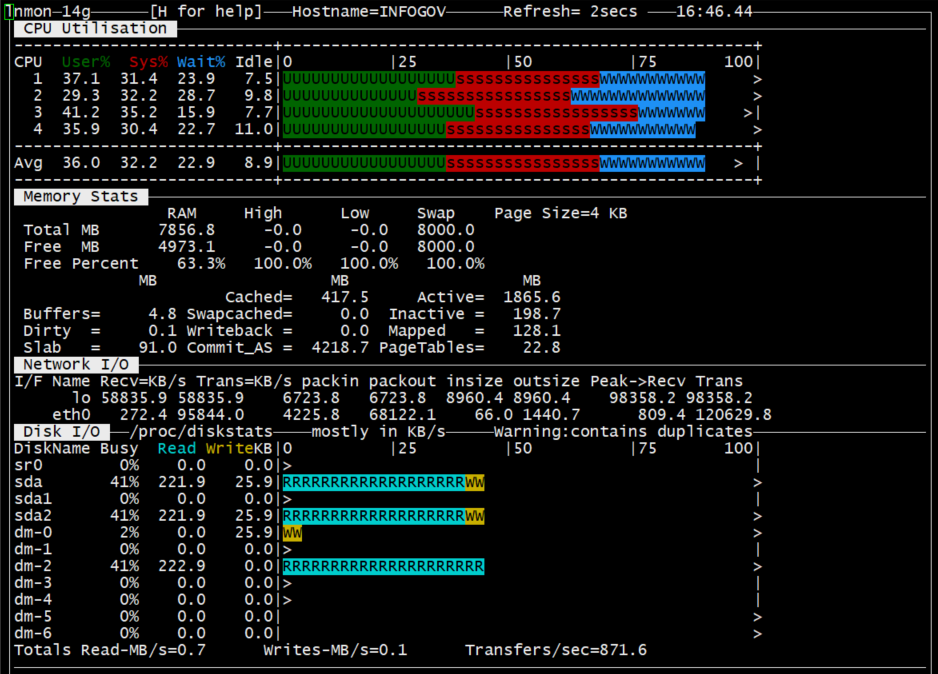938x674 pixels.
Task: Click the CPU 3 utilisation bar
Action: (x=494, y=112)
